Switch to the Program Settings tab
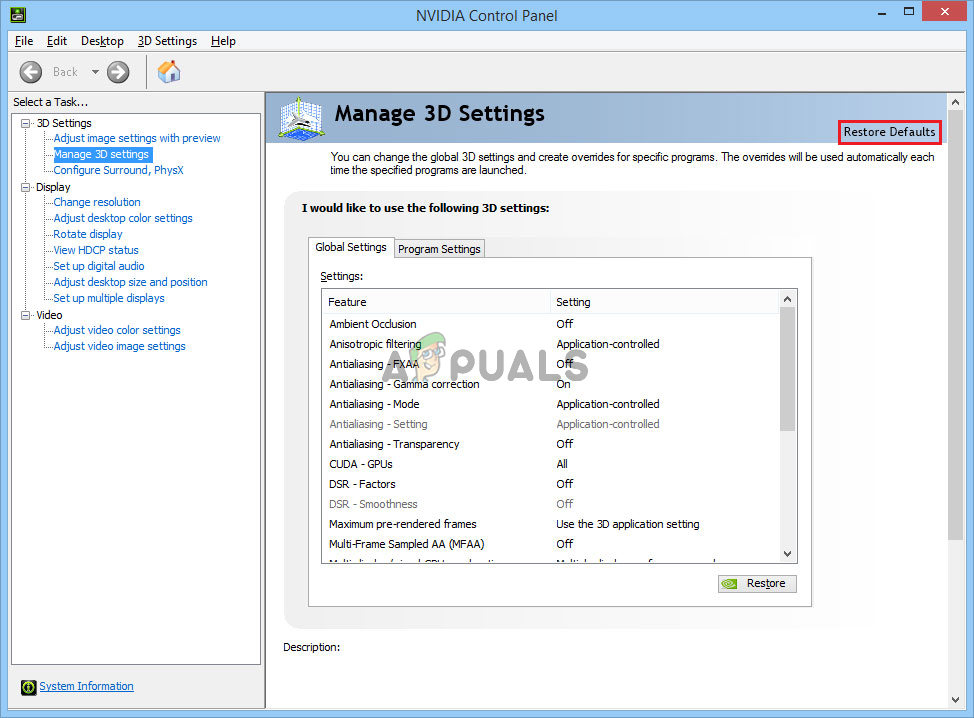 tap(439, 249)
